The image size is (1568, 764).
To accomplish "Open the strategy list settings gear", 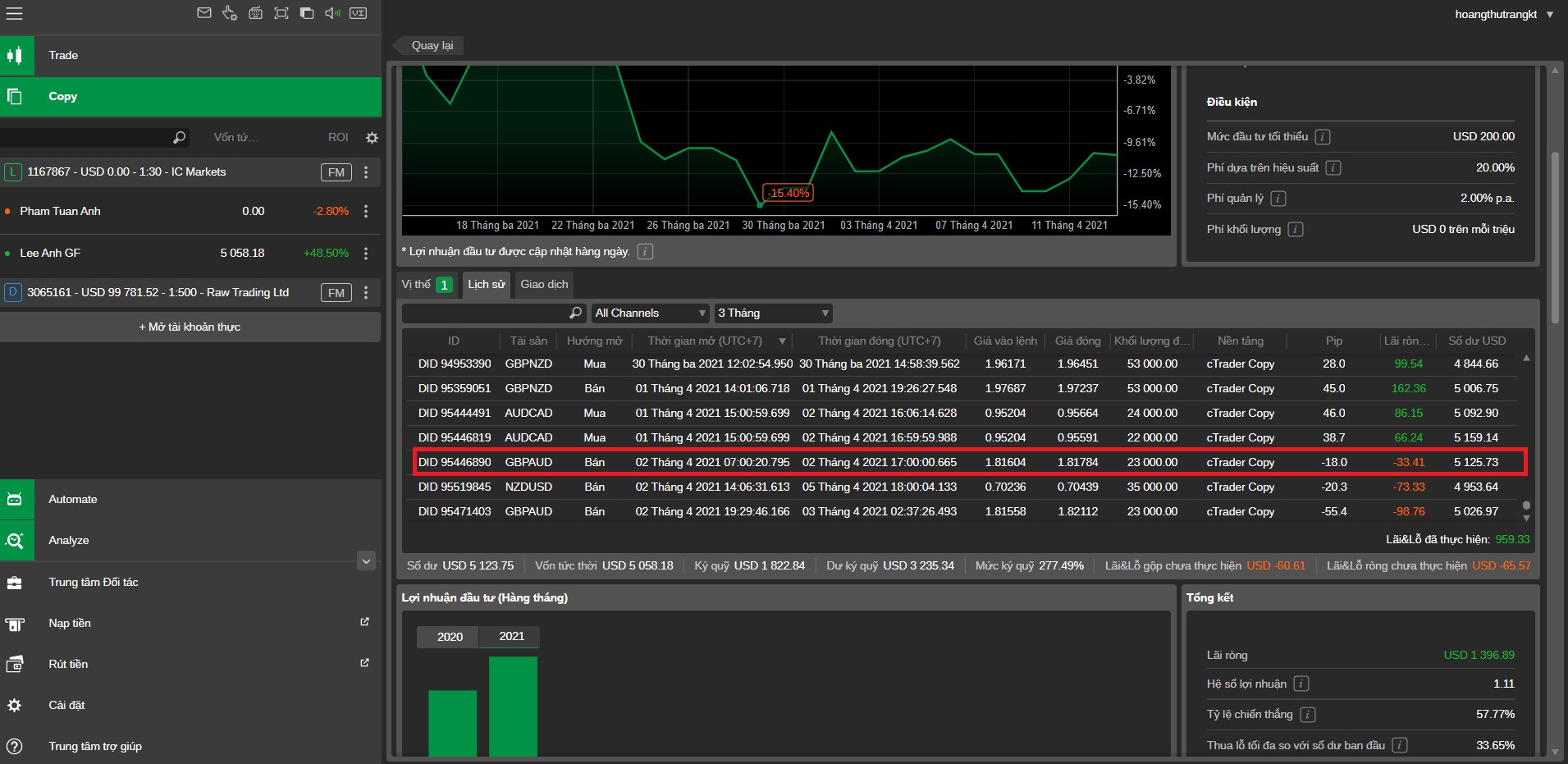I will 372,138.
